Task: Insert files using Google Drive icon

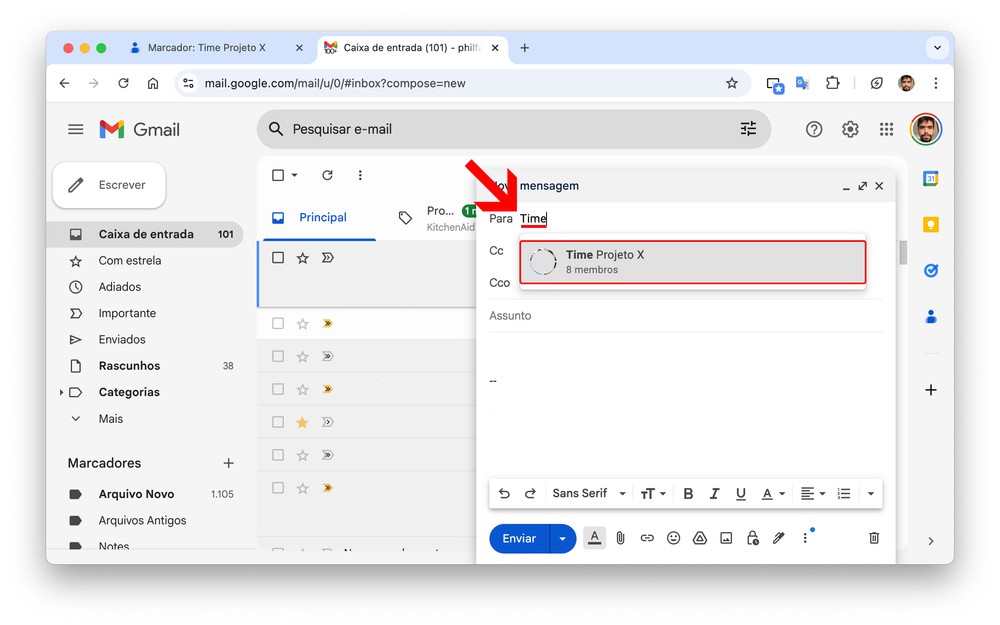Action: (x=700, y=538)
